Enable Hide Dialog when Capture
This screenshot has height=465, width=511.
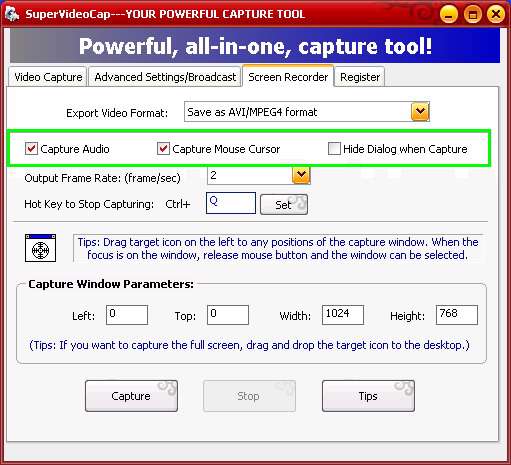[x=334, y=149]
